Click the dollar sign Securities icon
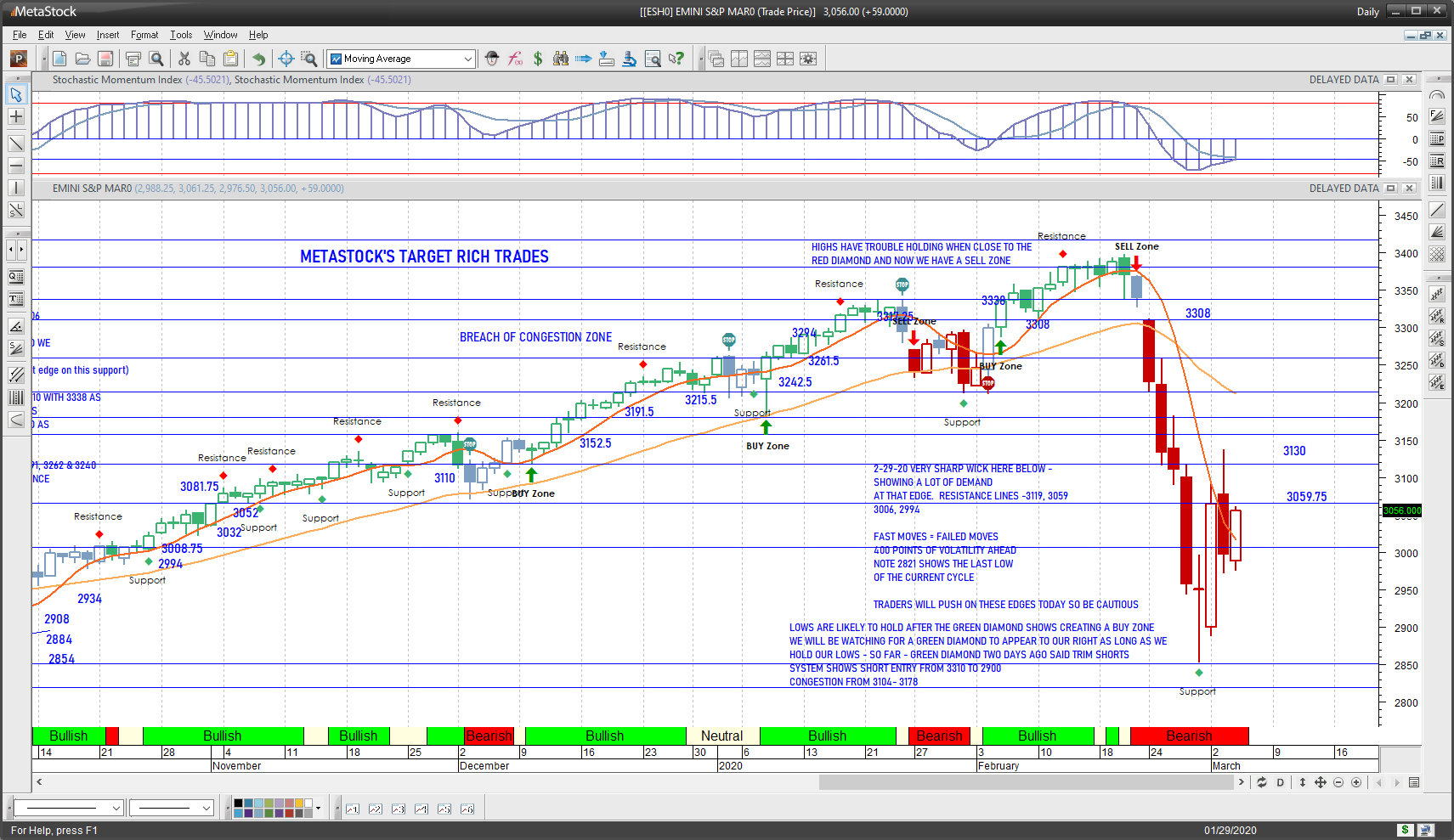Screen dimensions: 1454x840 coord(537,59)
